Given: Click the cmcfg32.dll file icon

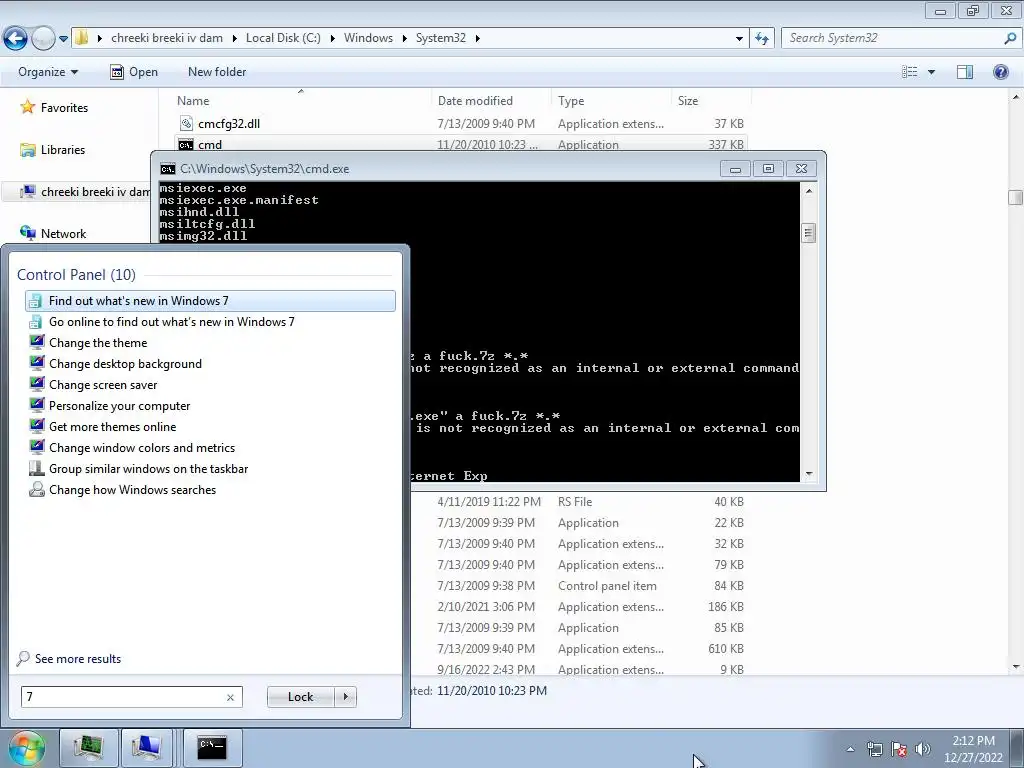Looking at the screenshot, I should [x=186, y=123].
